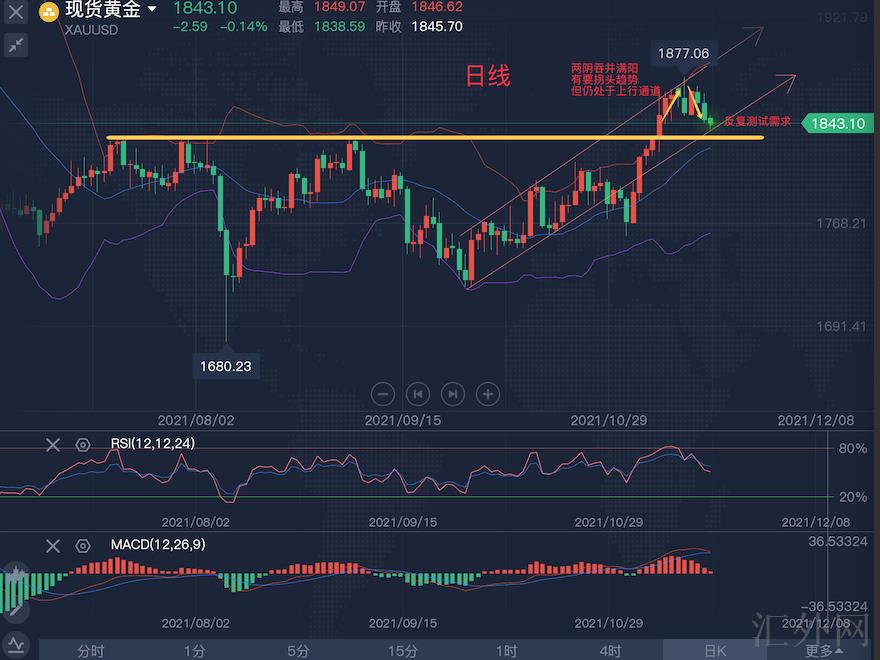Jump to the next candle using skip-forward icon
The image size is (880, 660).
453,394
